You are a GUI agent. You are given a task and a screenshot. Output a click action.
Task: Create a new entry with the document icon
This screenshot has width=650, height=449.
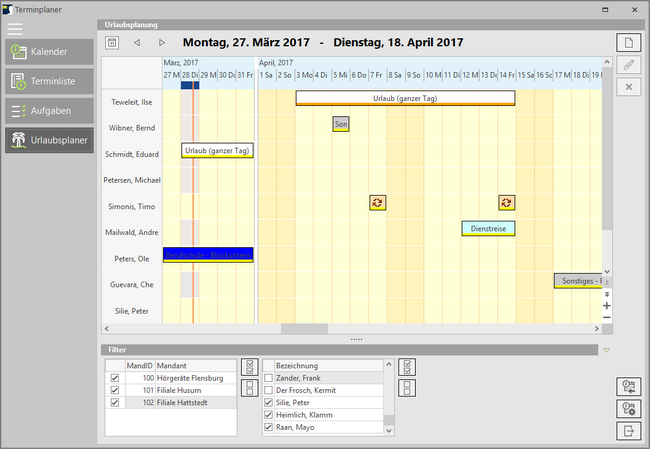tap(627, 43)
